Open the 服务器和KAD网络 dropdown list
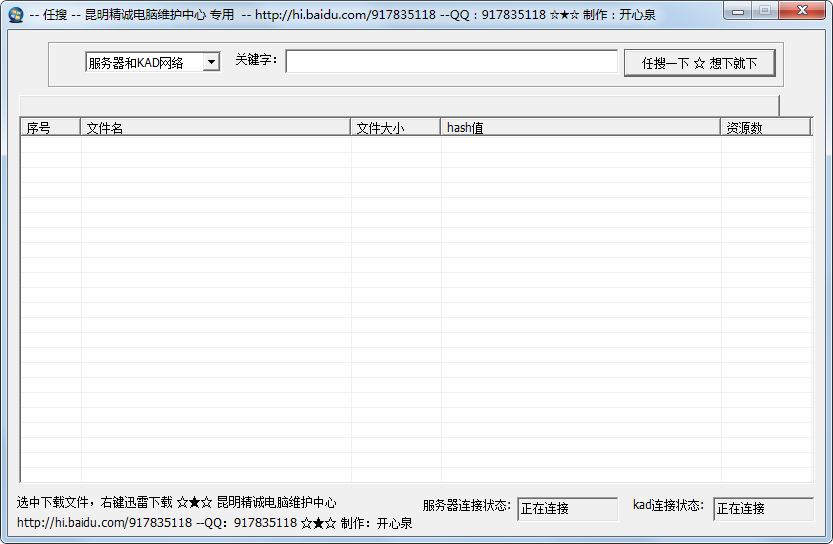This screenshot has height=544, width=833. 211,62
